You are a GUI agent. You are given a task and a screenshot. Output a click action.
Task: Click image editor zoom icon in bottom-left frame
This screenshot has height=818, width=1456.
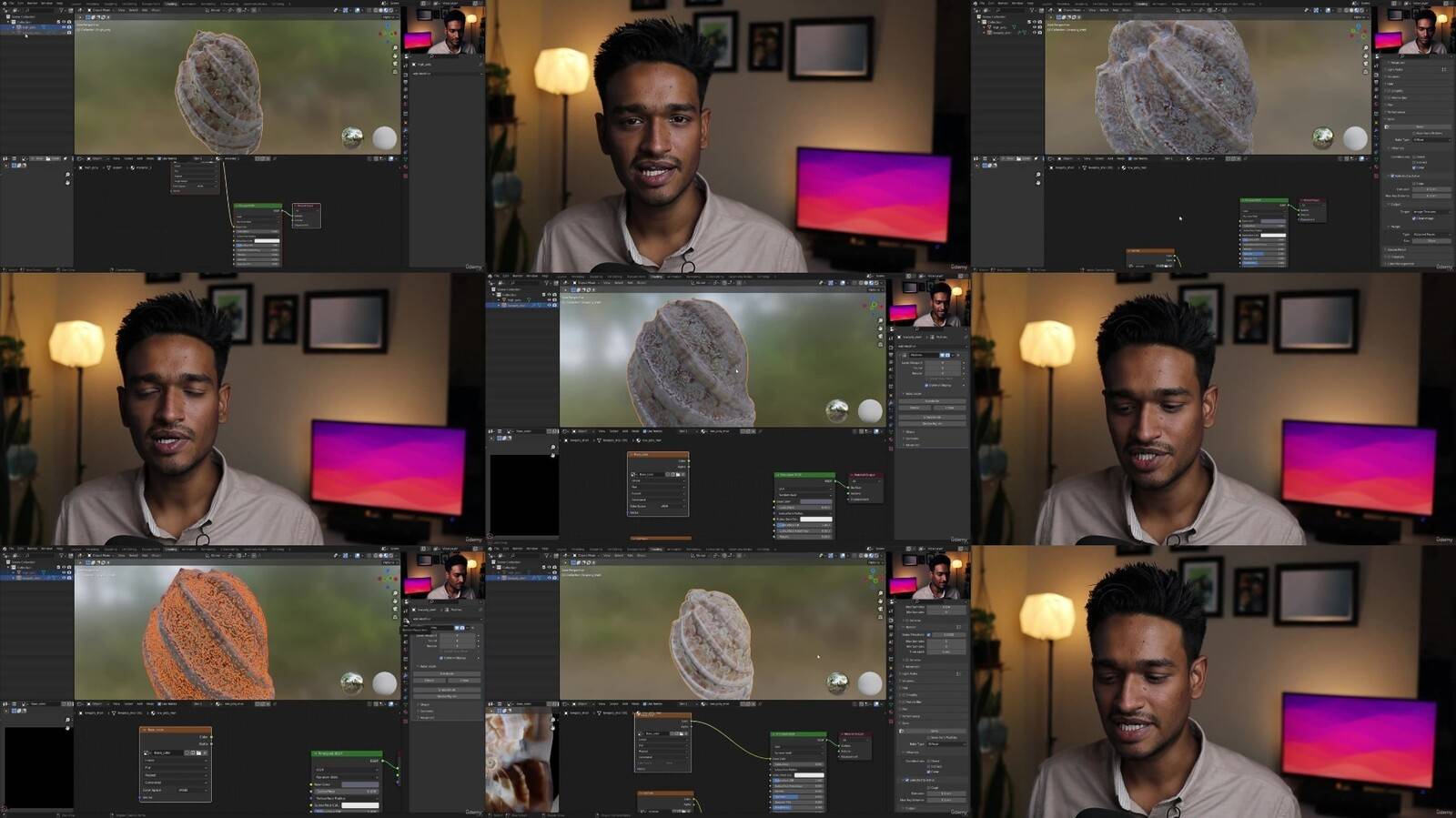click(x=67, y=721)
